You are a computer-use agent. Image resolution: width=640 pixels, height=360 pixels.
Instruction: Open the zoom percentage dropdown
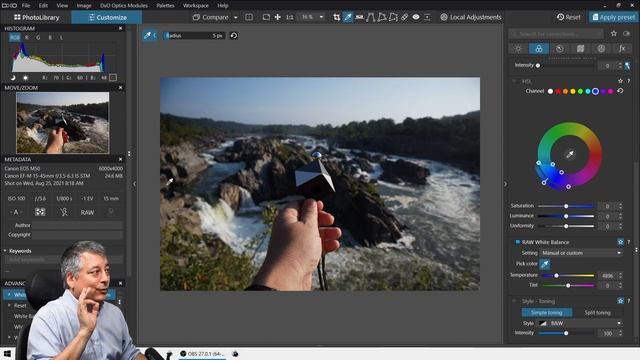[x=321, y=17]
